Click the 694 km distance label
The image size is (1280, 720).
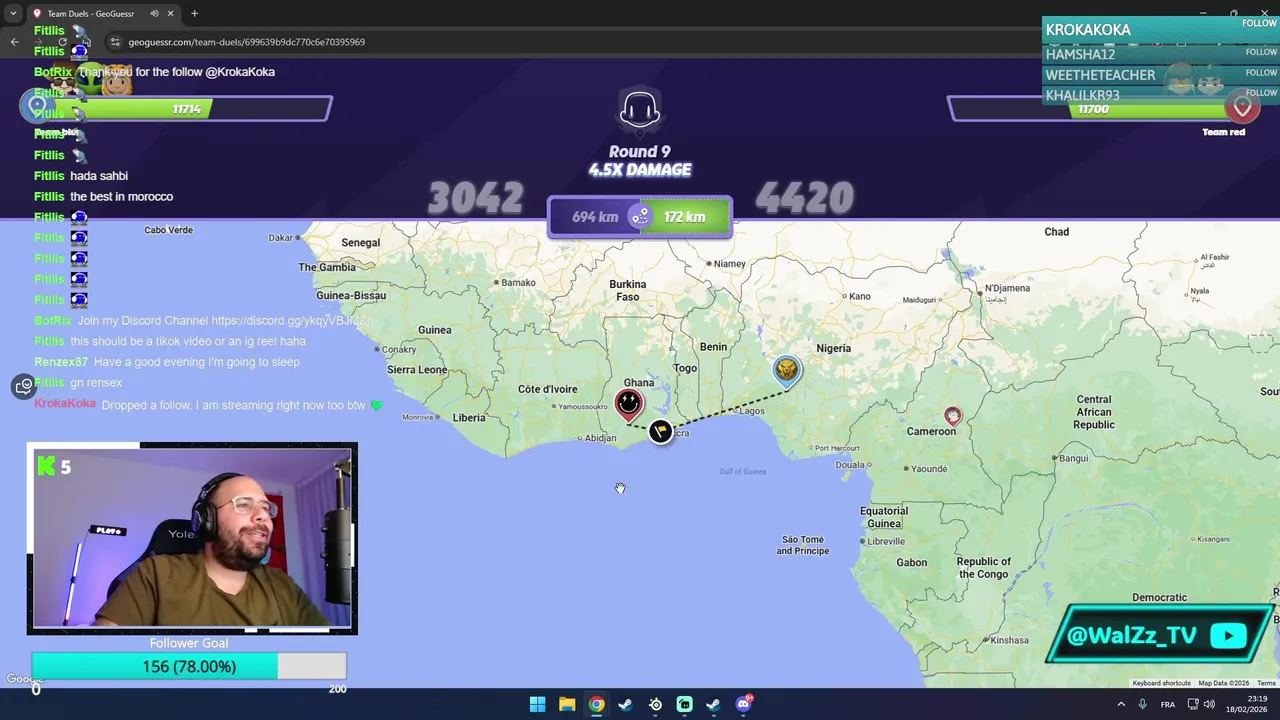coord(595,217)
